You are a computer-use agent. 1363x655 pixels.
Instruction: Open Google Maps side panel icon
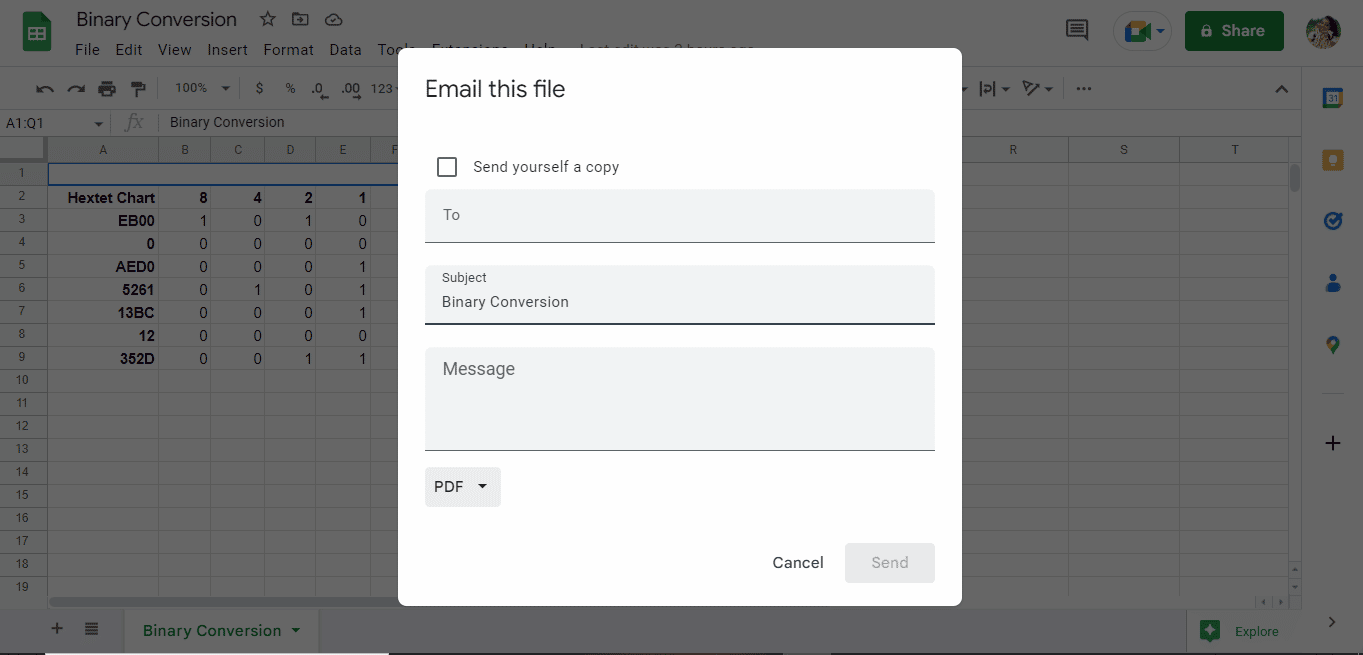click(x=1332, y=345)
